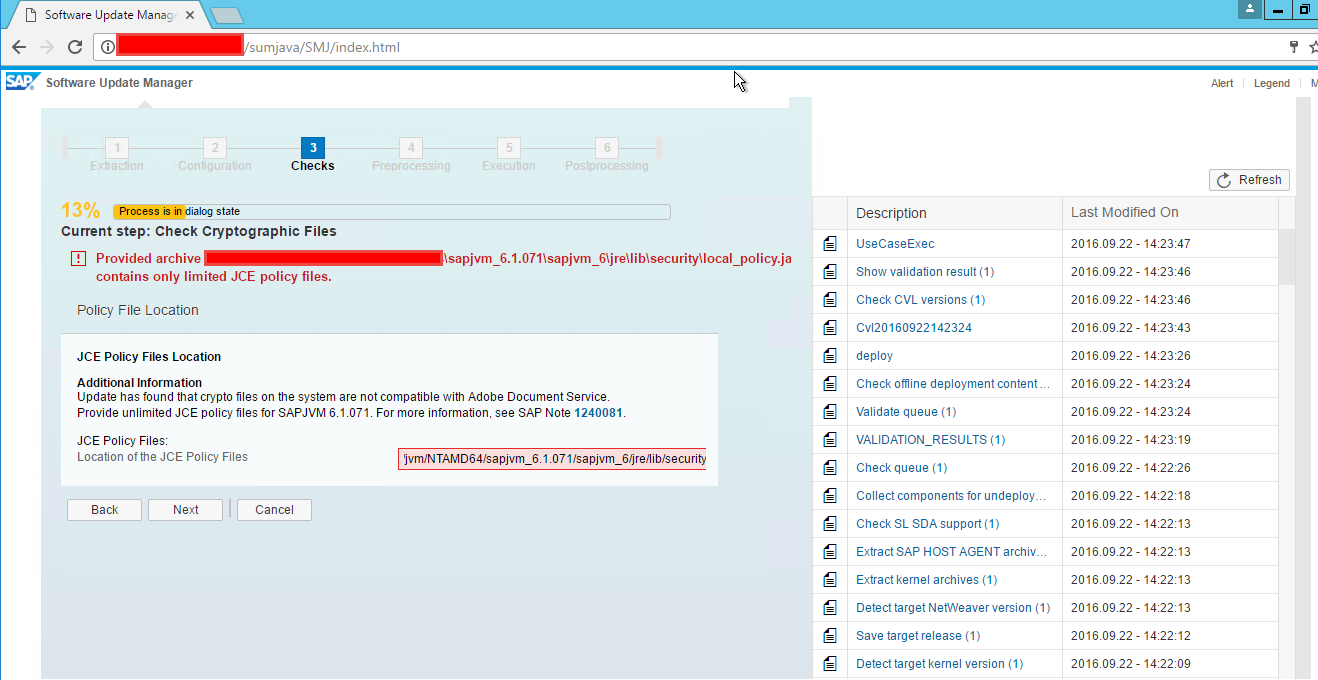Open log icon for Cvl20160922142324 row
This screenshot has width=1318, height=680.
[x=830, y=328]
